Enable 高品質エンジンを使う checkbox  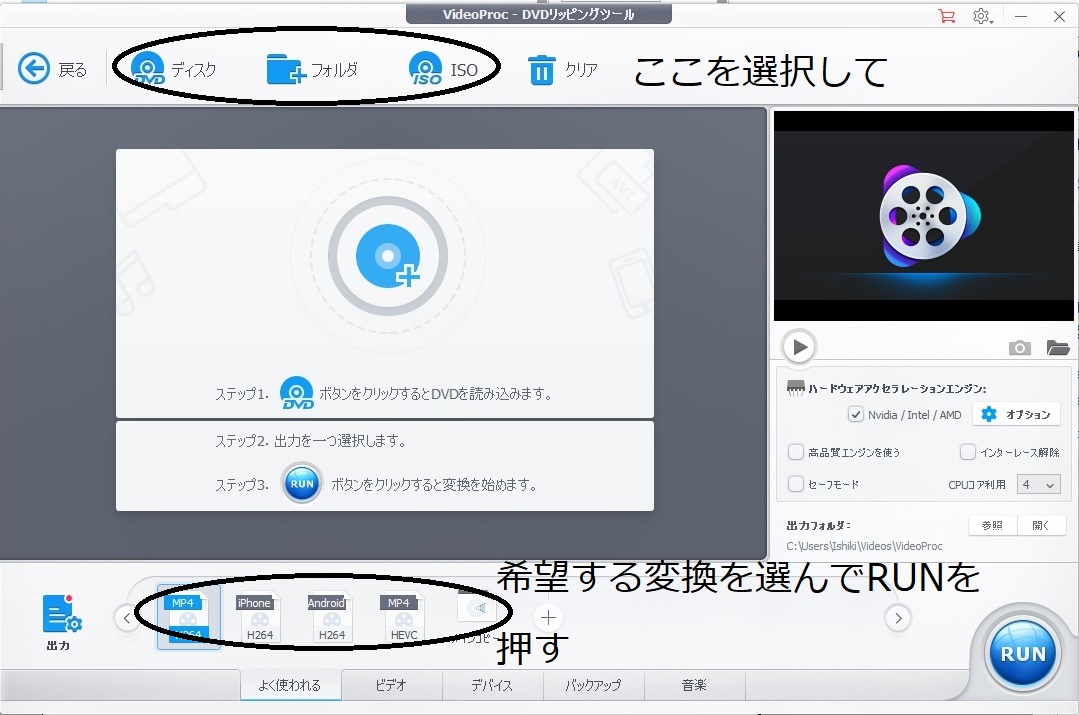point(795,452)
